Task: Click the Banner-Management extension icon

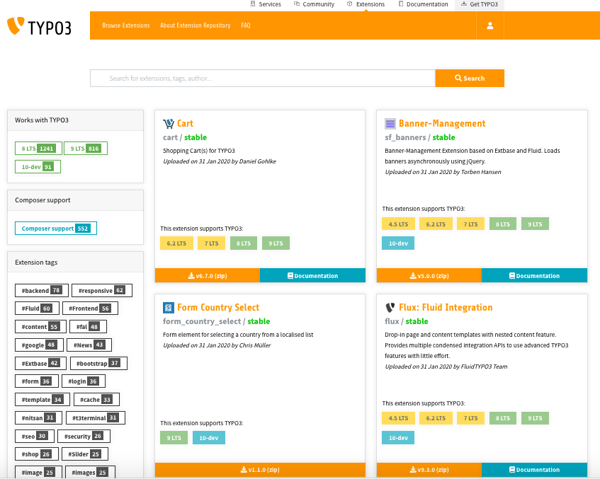Action: (x=391, y=124)
